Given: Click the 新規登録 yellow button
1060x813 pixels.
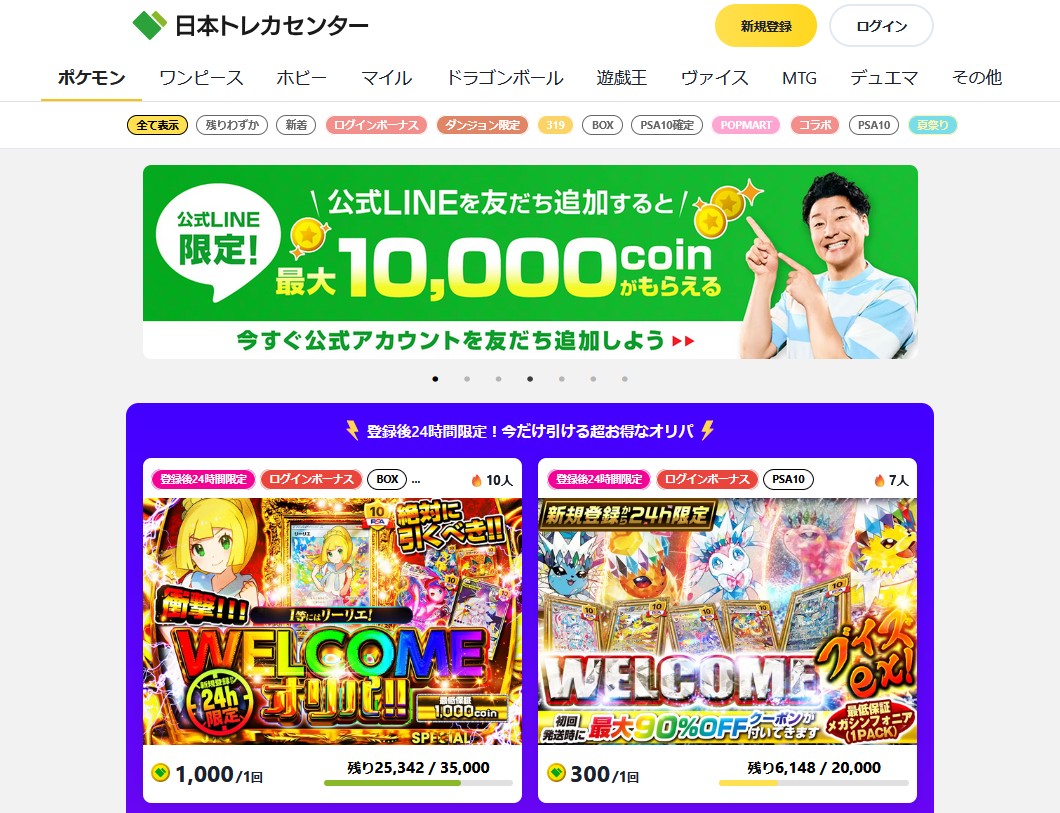Looking at the screenshot, I should pyautogui.click(x=766, y=26).
